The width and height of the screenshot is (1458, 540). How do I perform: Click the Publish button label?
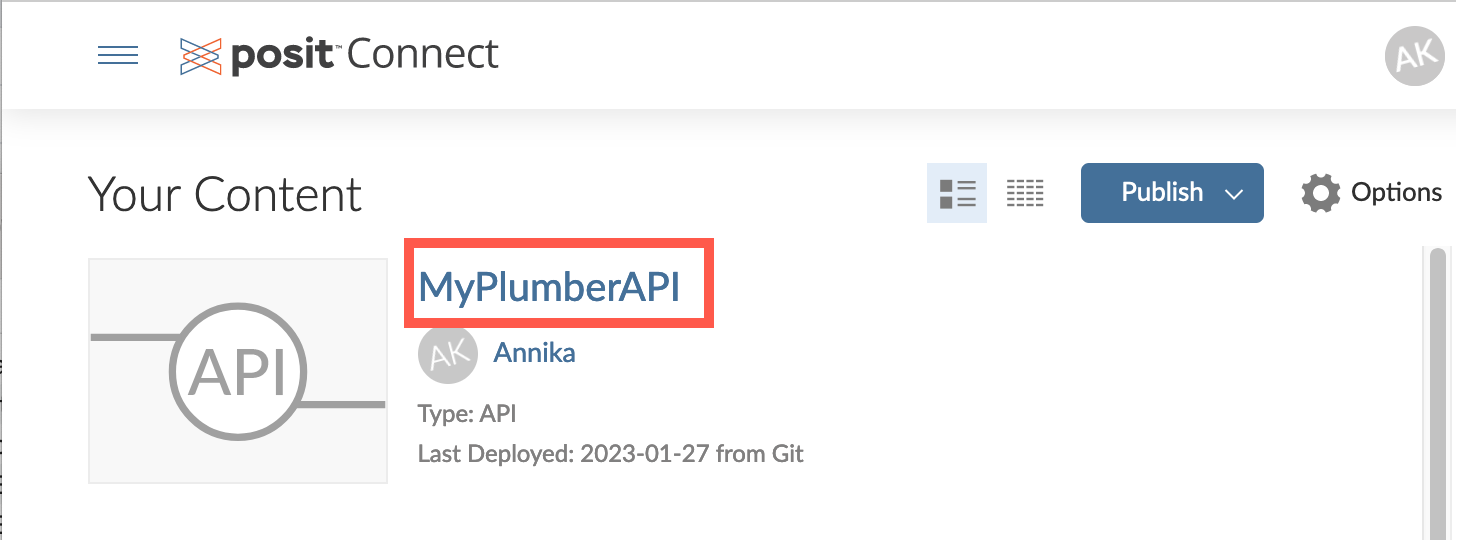[x=1161, y=192]
